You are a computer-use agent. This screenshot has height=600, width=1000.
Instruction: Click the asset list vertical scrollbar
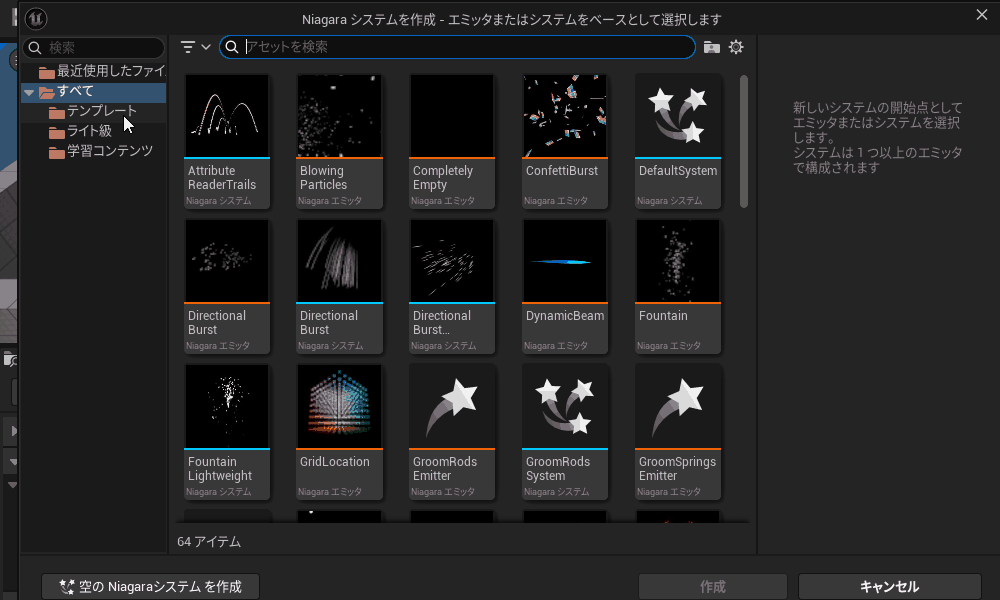click(x=743, y=141)
